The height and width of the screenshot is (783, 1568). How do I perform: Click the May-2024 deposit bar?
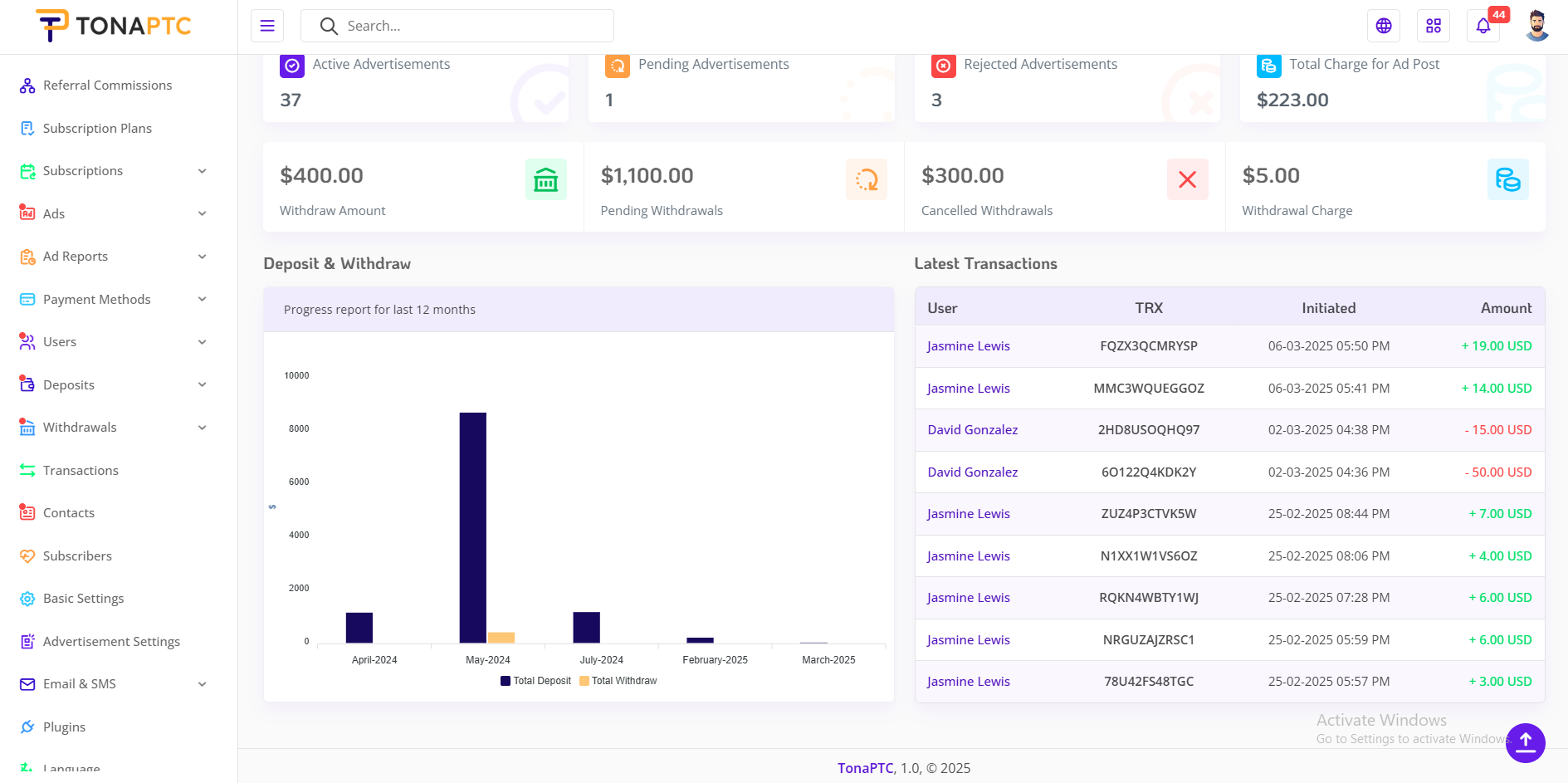473,527
